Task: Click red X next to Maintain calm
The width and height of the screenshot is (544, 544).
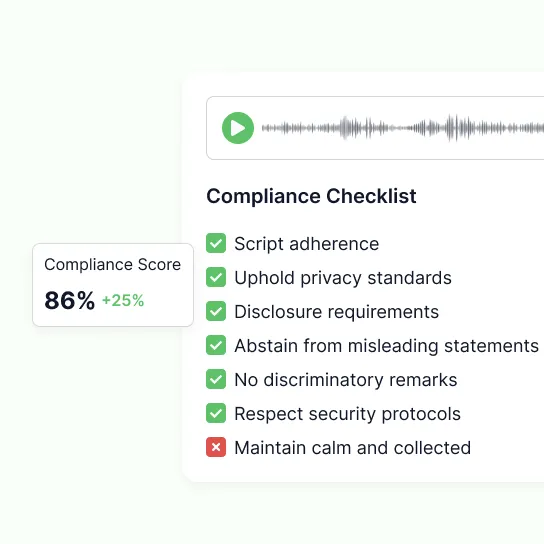Action: 216,447
